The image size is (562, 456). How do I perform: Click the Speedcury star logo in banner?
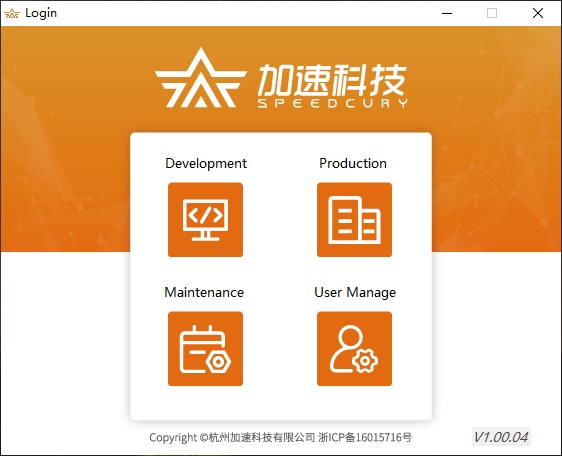pyautogui.click(x=201, y=77)
